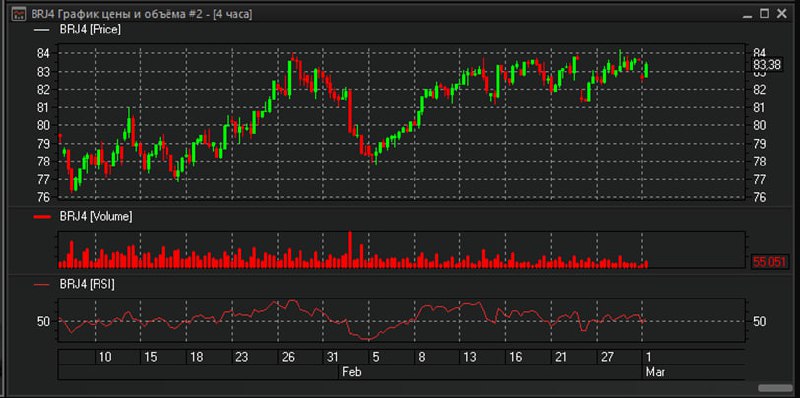The width and height of the screenshot is (800, 398).
Task: Click date label 27 on time axis
Action: tap(607, 357)
